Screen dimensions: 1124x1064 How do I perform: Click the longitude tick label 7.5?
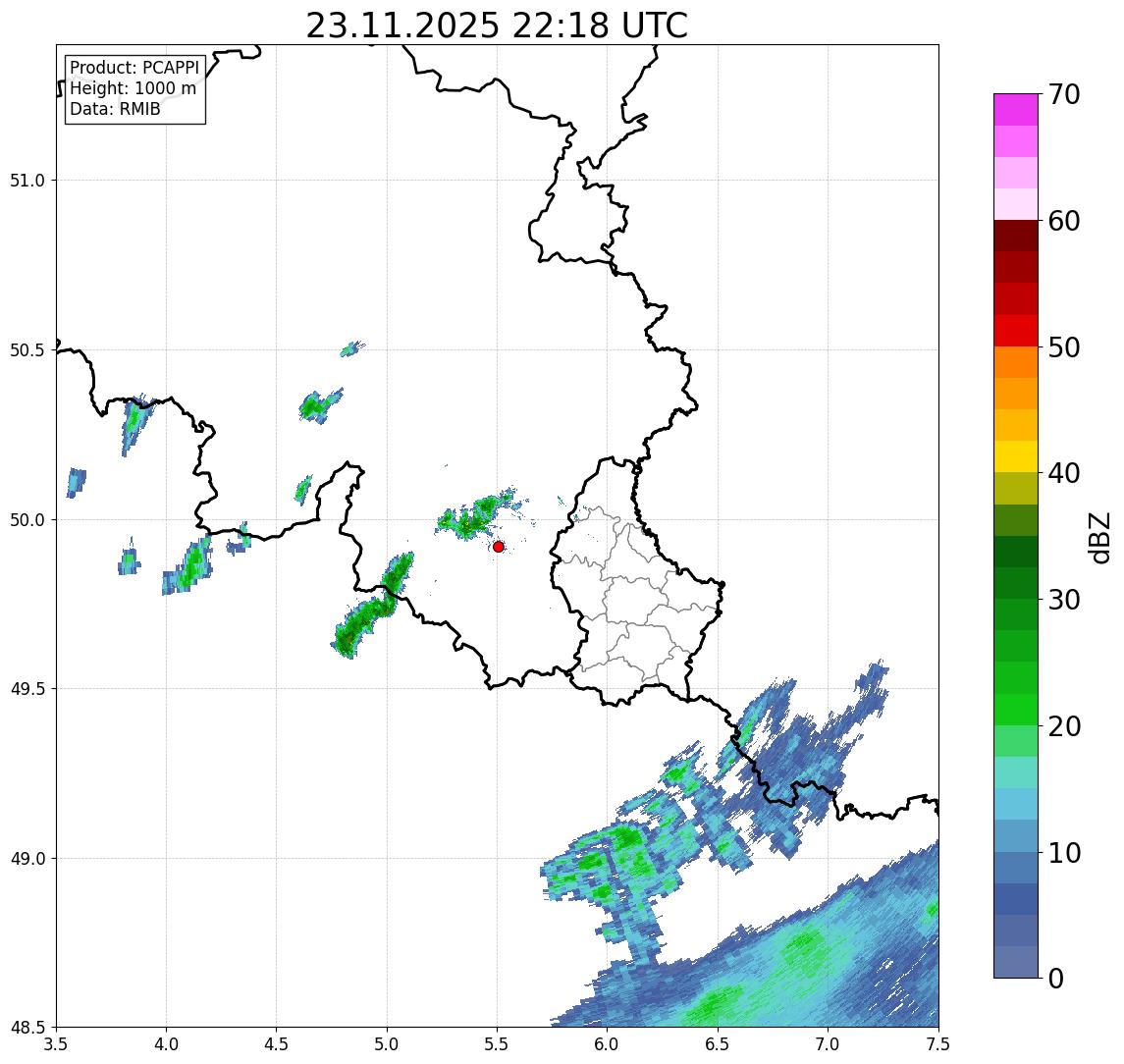pos(938,1044)
